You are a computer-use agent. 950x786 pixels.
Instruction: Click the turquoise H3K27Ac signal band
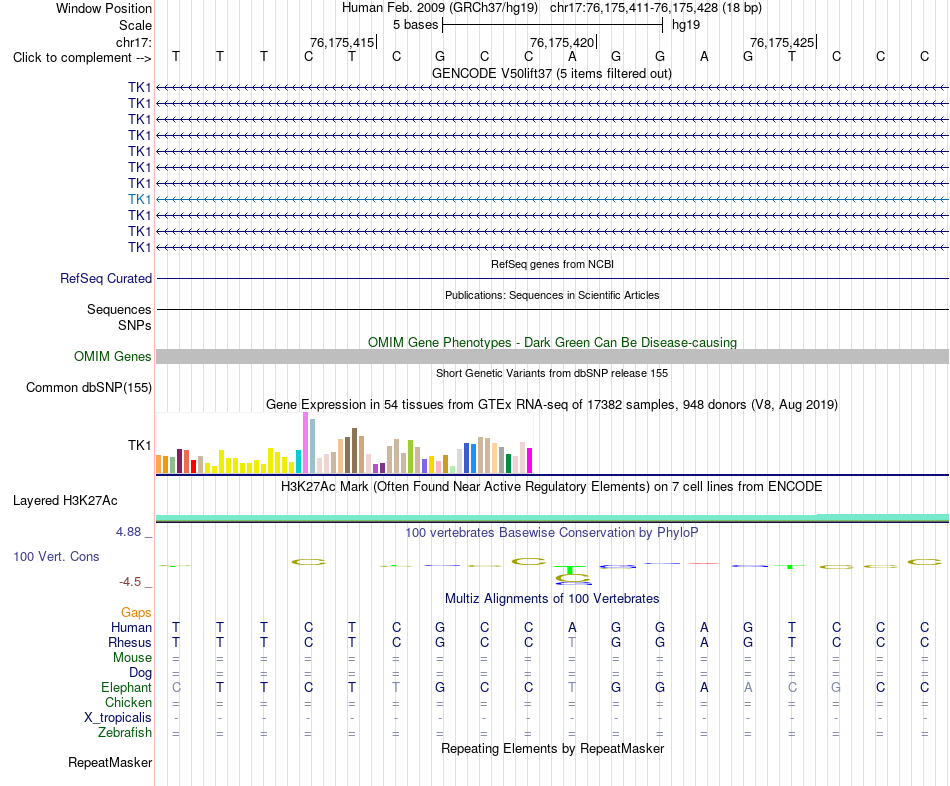click(552, 518)
